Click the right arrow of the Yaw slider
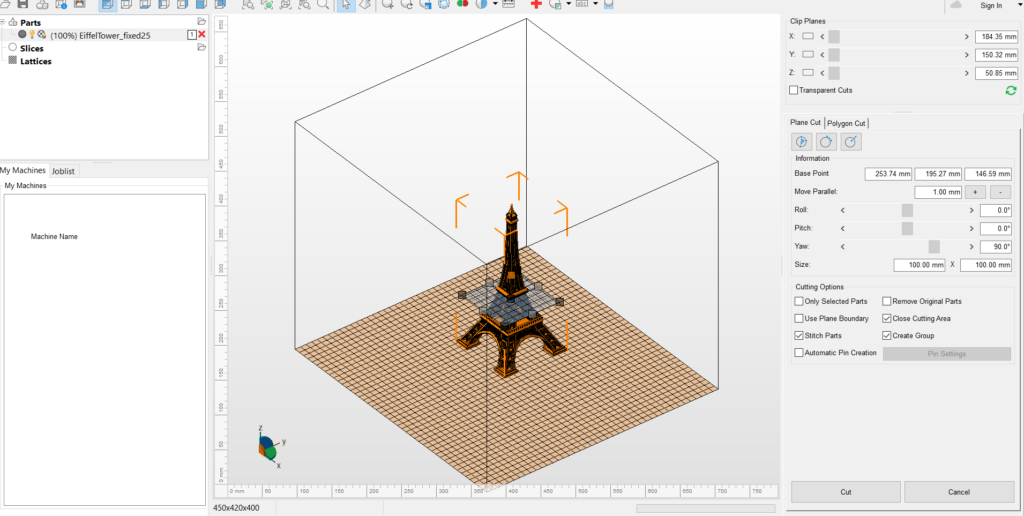The image size is (1024, 516). [x=972, y=247]
